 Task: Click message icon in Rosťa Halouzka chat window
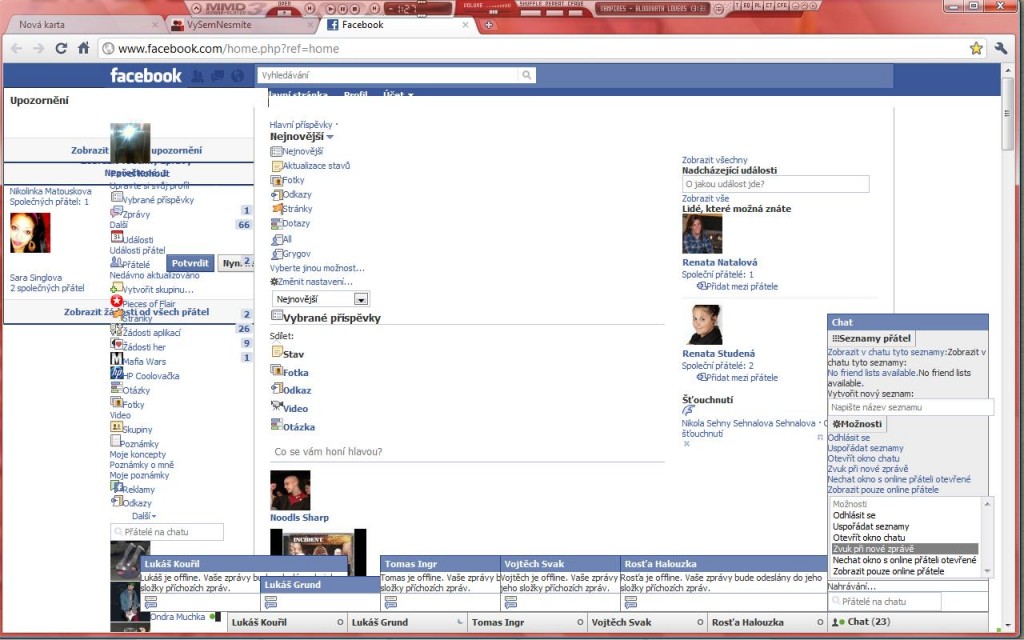pos(631,602)
